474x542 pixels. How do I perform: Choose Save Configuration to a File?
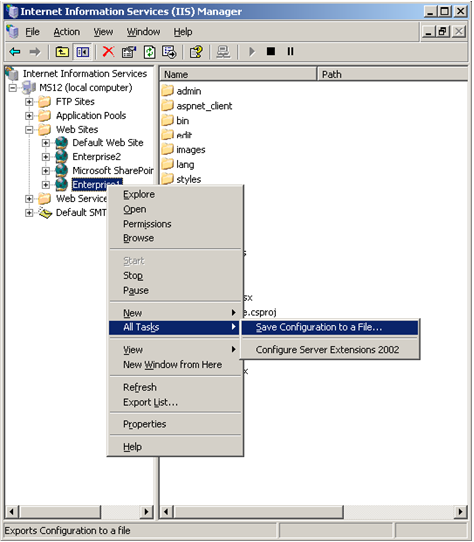[330, 327]
